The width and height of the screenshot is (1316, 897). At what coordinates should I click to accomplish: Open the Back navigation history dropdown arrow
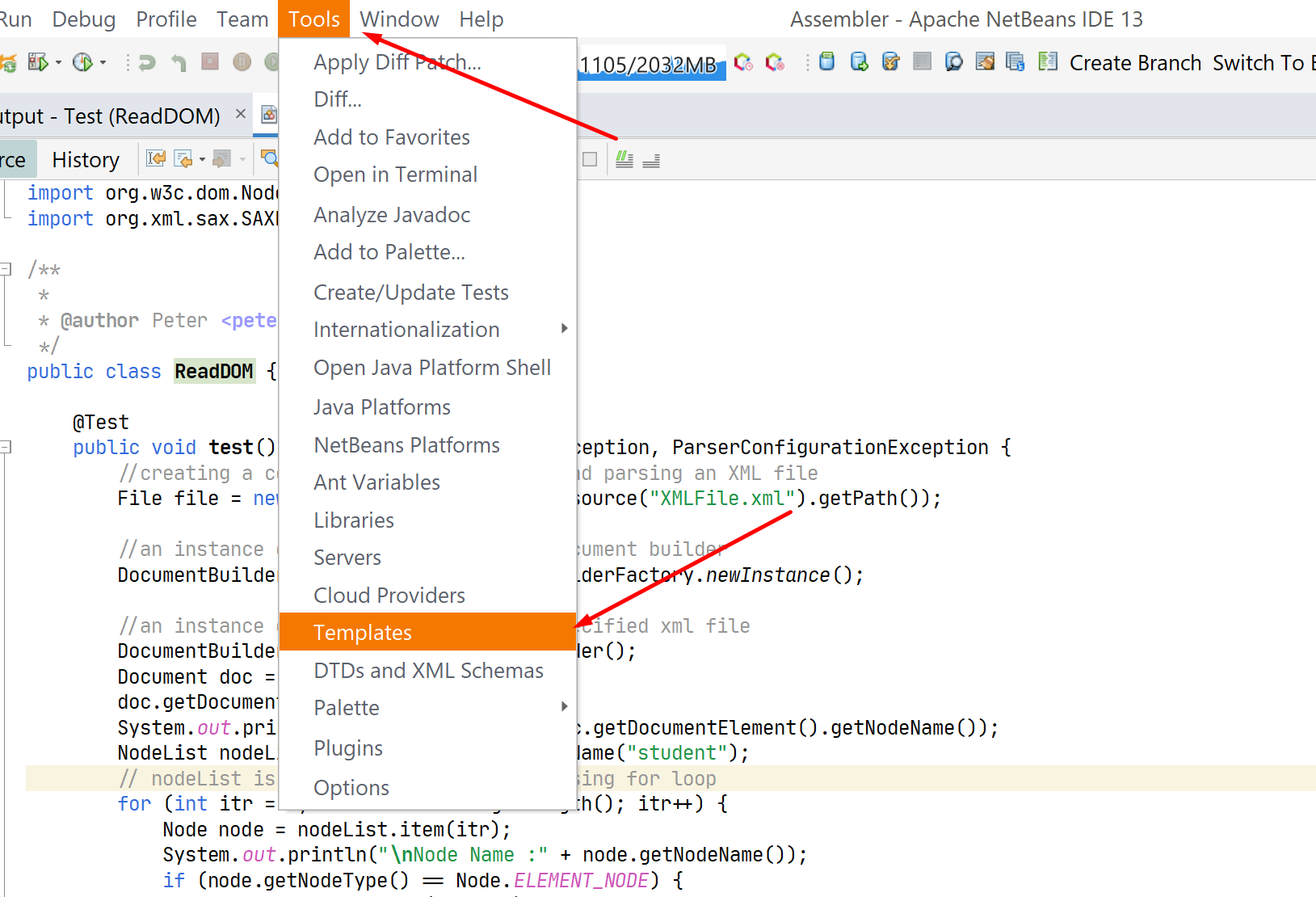202,160
